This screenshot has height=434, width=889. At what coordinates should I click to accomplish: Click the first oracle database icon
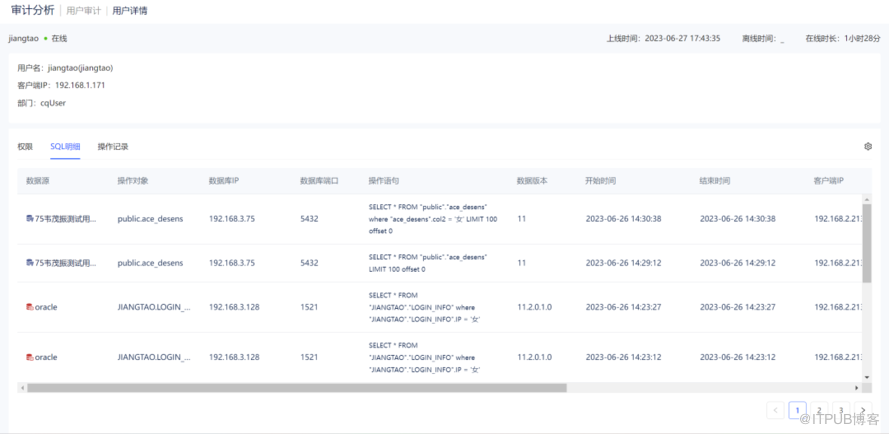29,307
